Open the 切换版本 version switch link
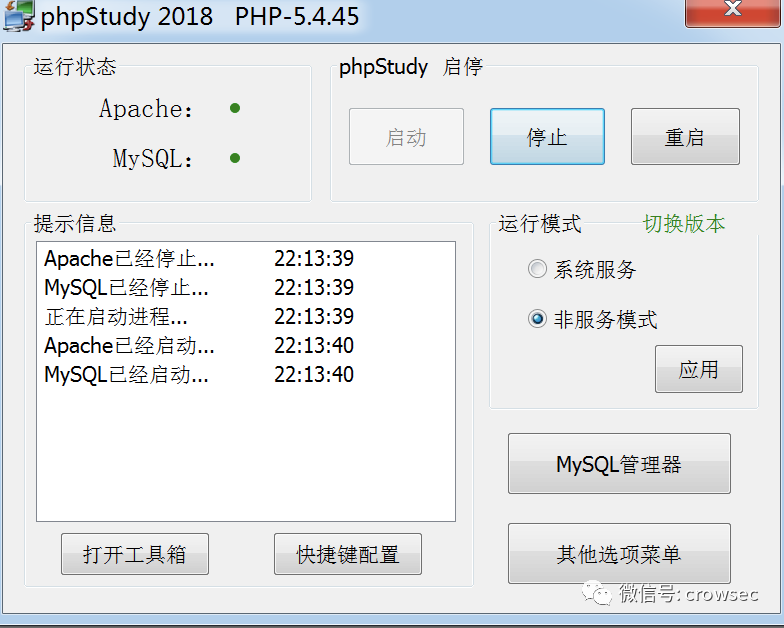 click(x=684, y=224)
